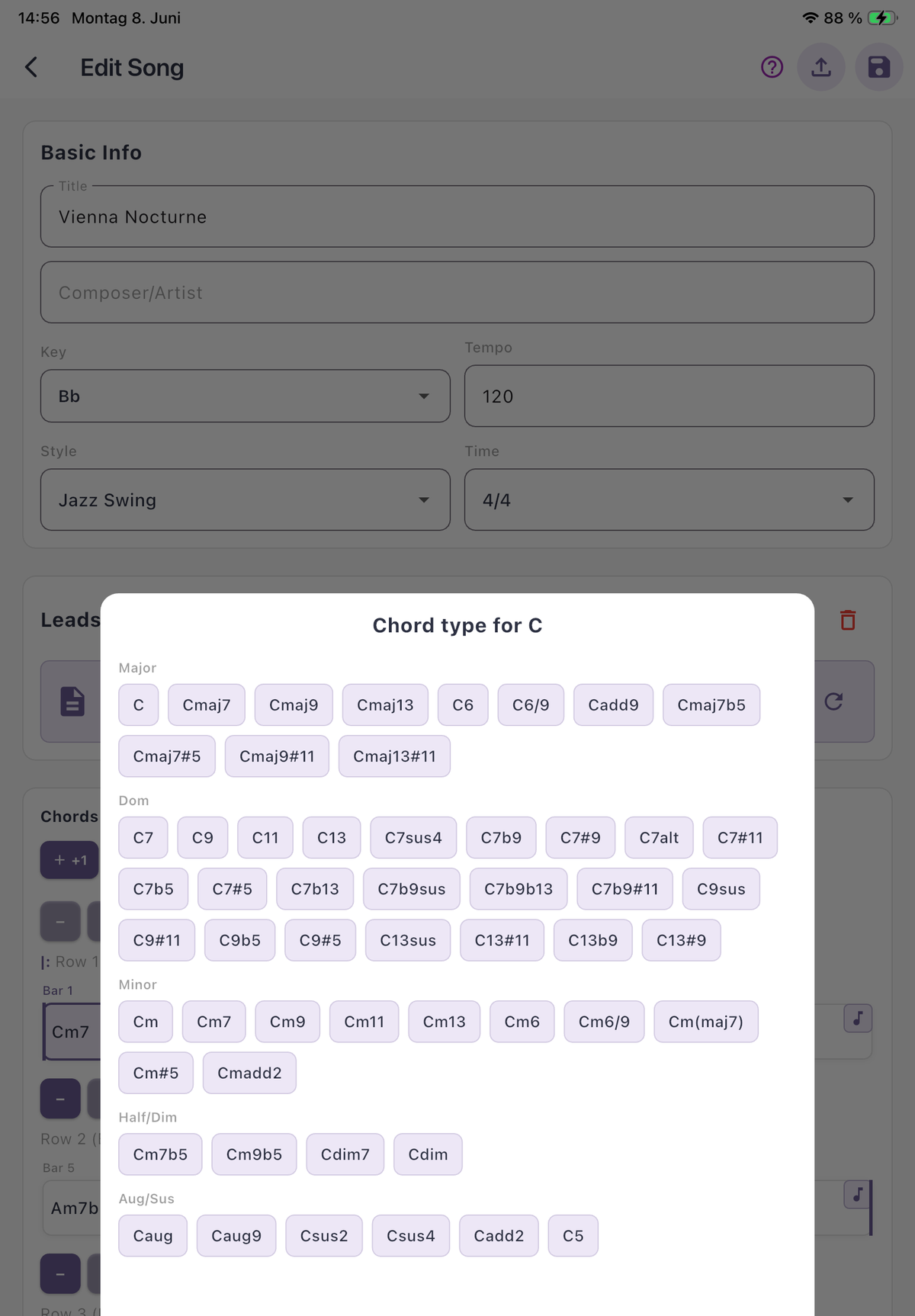
Task: Select Cmaj7#5 chord chip
Action: click(167, 756)
